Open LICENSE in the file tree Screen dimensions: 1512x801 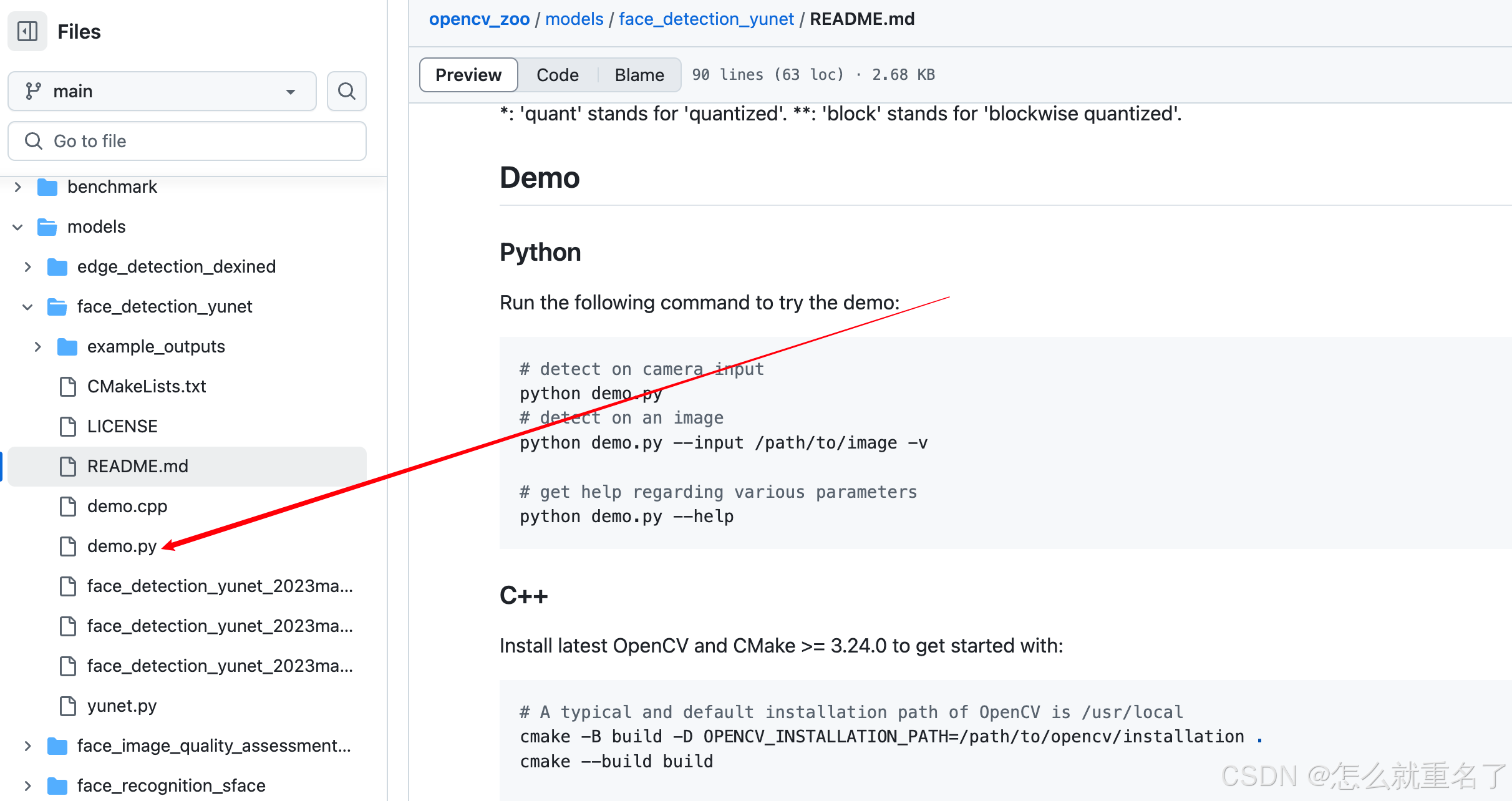122,427
